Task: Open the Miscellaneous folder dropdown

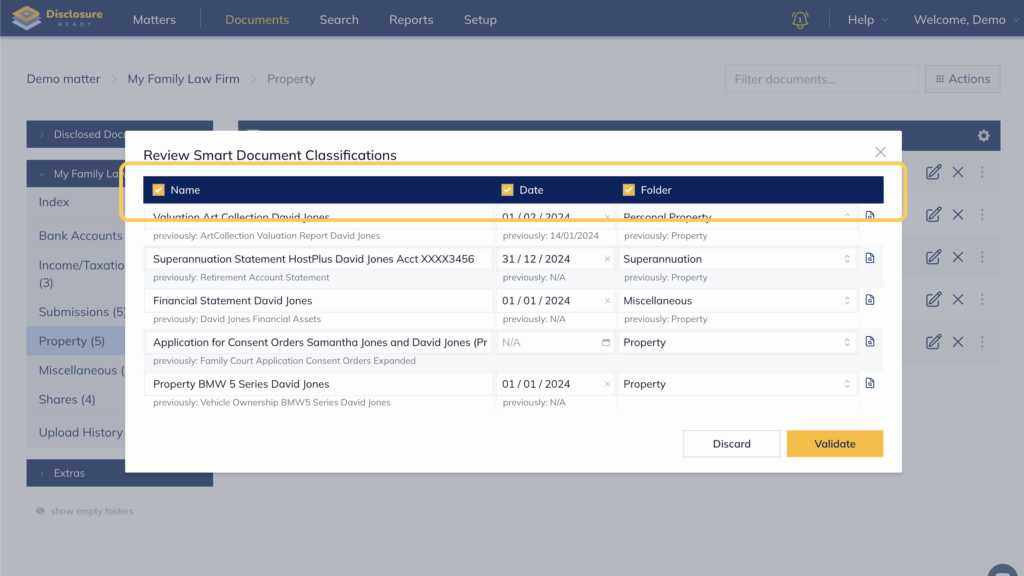Action: coord(737,300)
